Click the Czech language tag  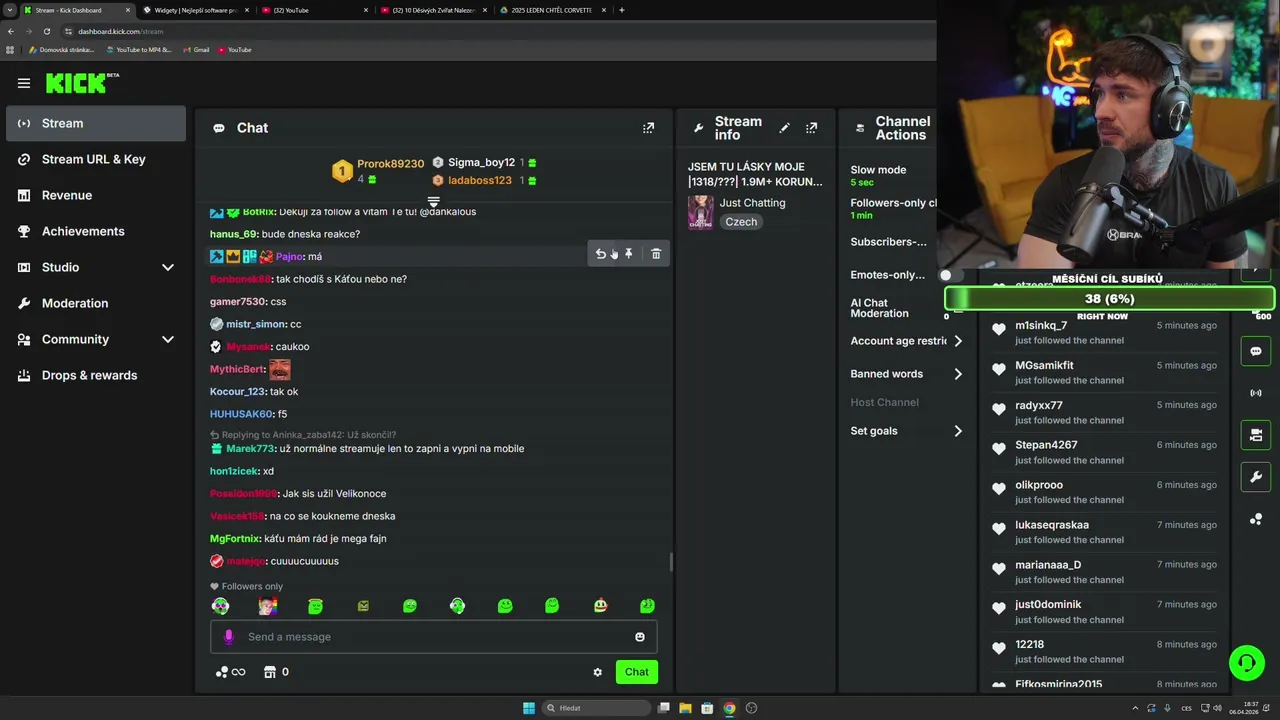pos(741,222)
